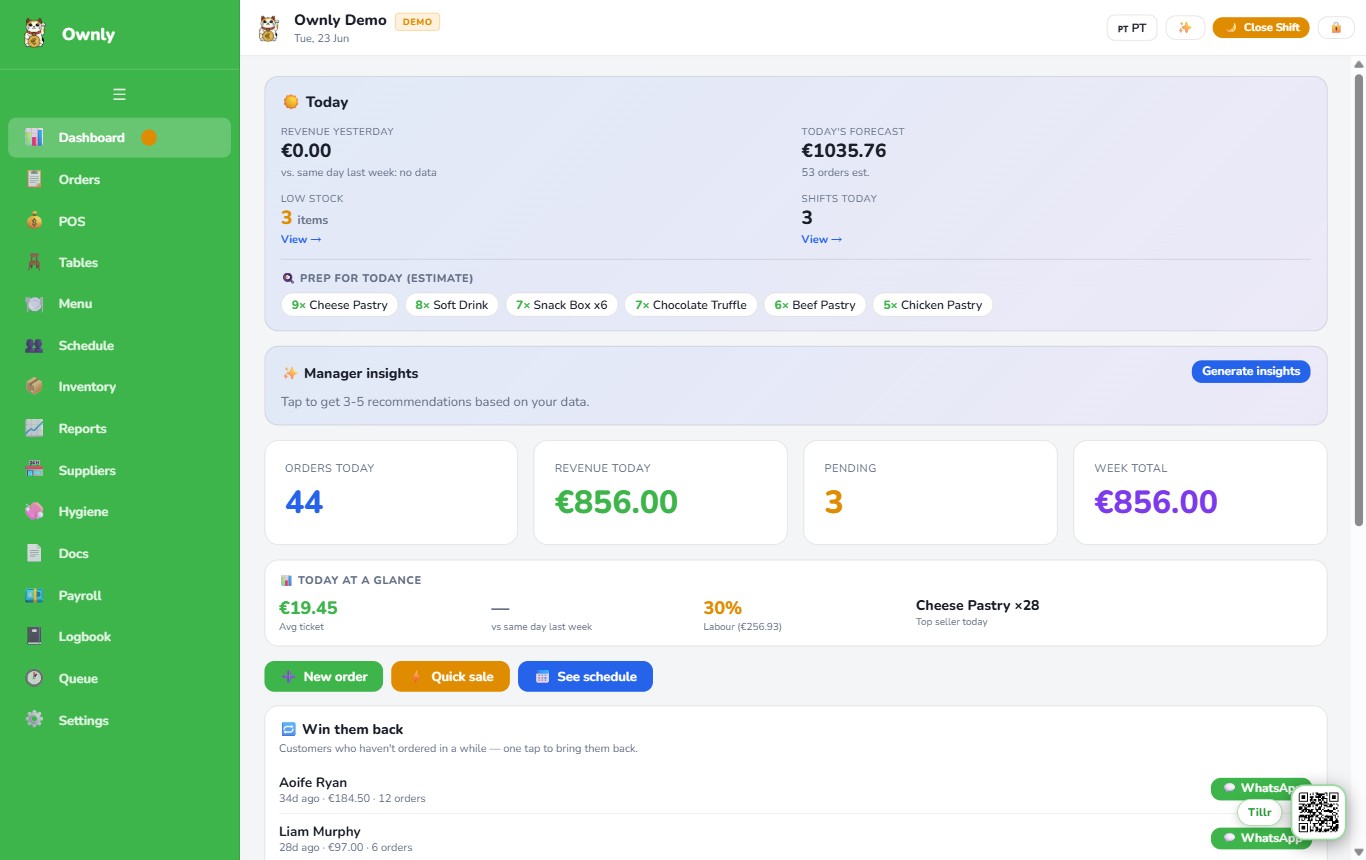
Task: Click the Inventory box icon
Action: 35,387
